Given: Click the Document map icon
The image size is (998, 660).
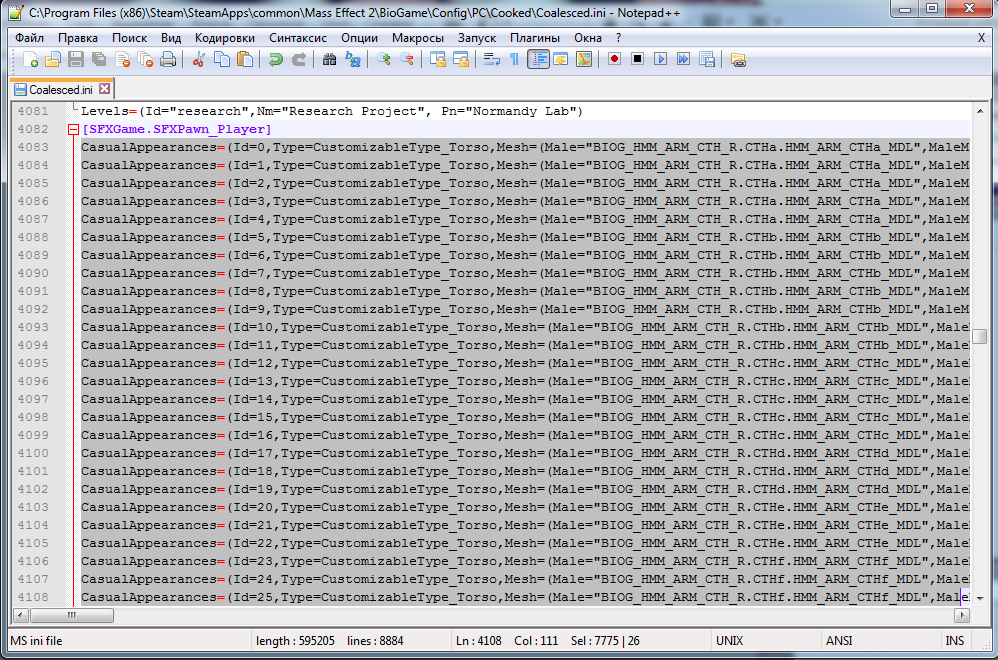Looking at the screenshot, I should 584,60.
